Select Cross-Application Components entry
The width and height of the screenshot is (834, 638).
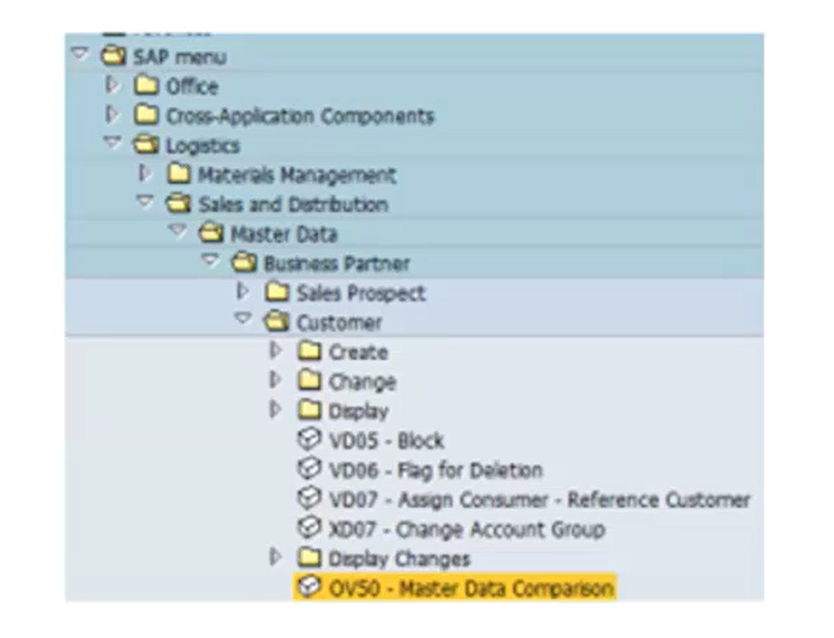pos(301,116)
